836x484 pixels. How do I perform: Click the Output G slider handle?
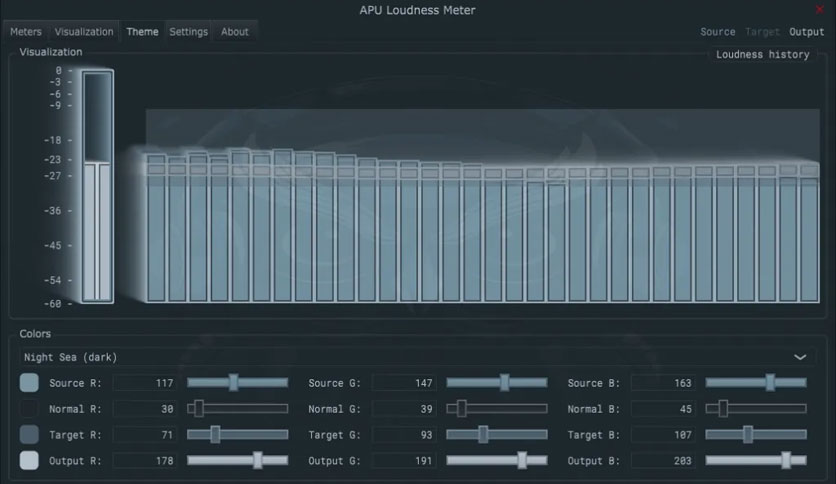pyautogui.click(x=522, y=460)
